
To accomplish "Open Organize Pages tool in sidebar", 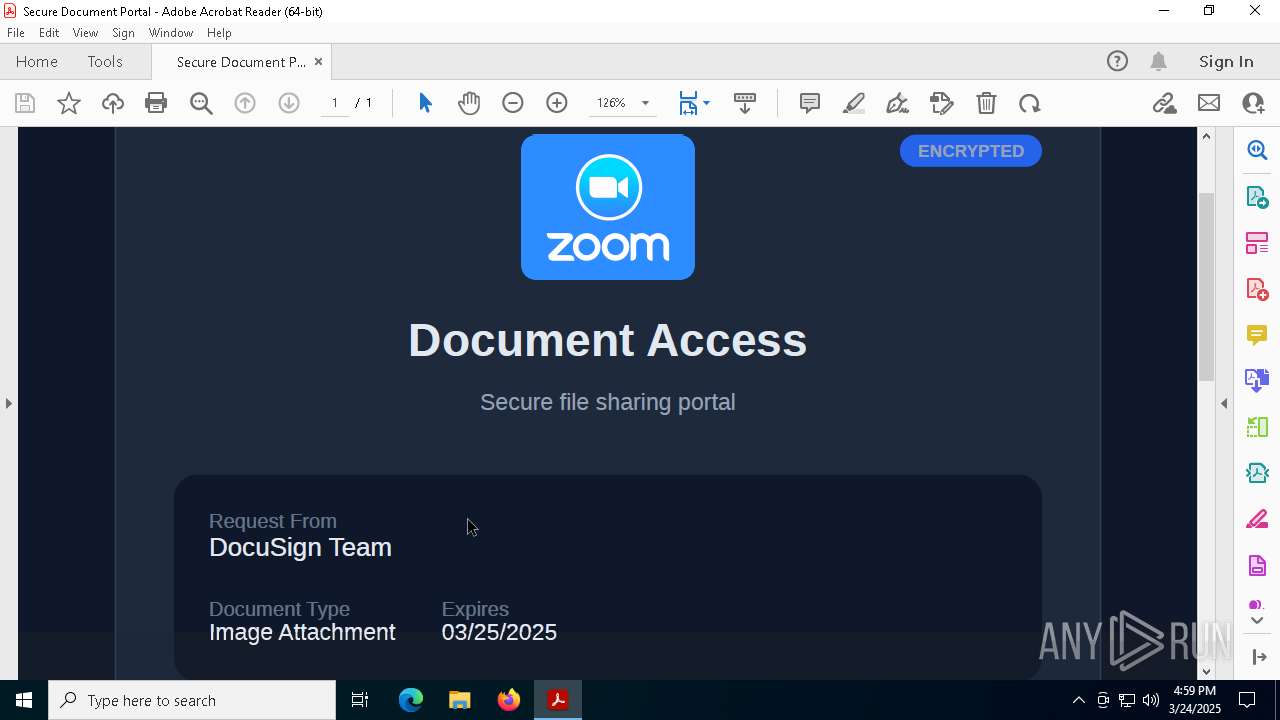I will pyautogui.click(x=1257, y=242).
